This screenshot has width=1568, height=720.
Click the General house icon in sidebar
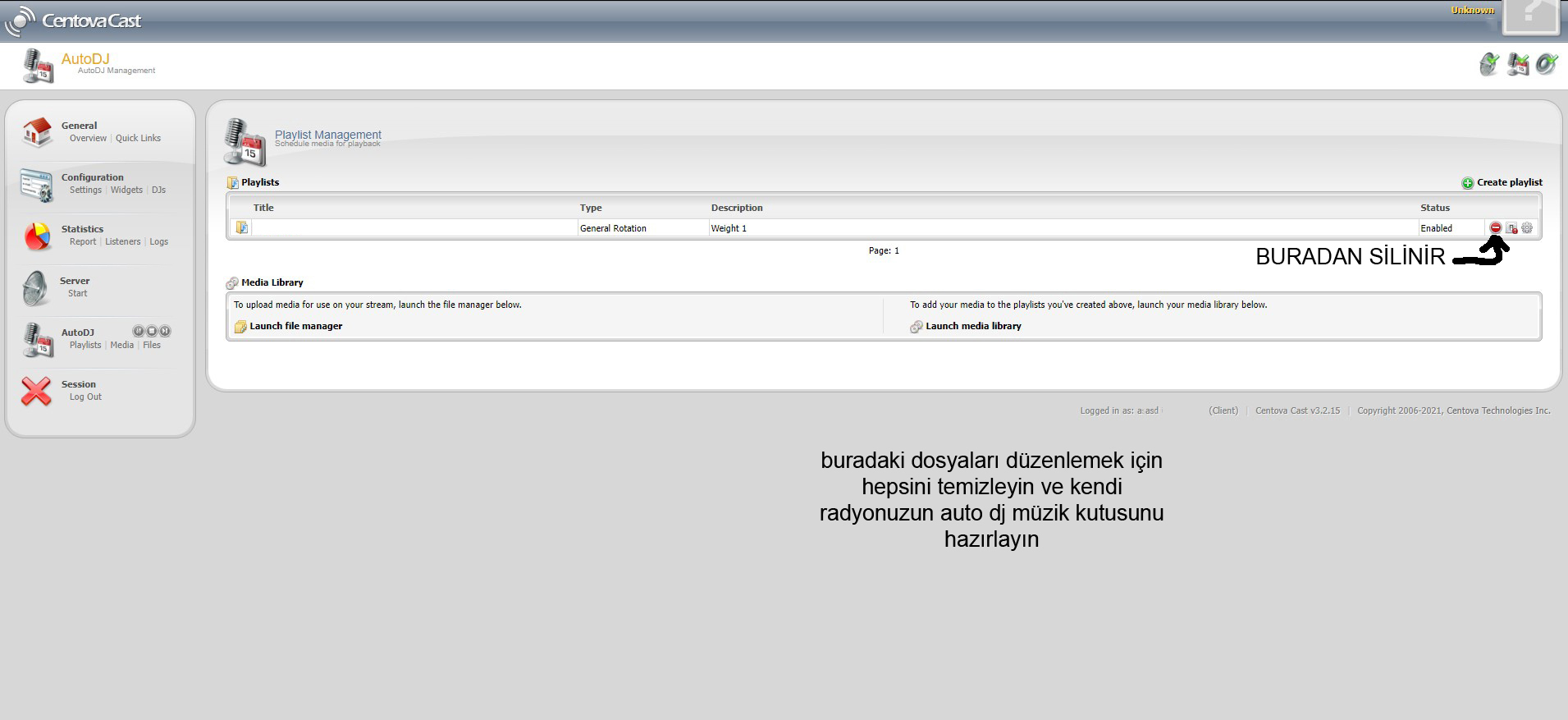[37, 132]
